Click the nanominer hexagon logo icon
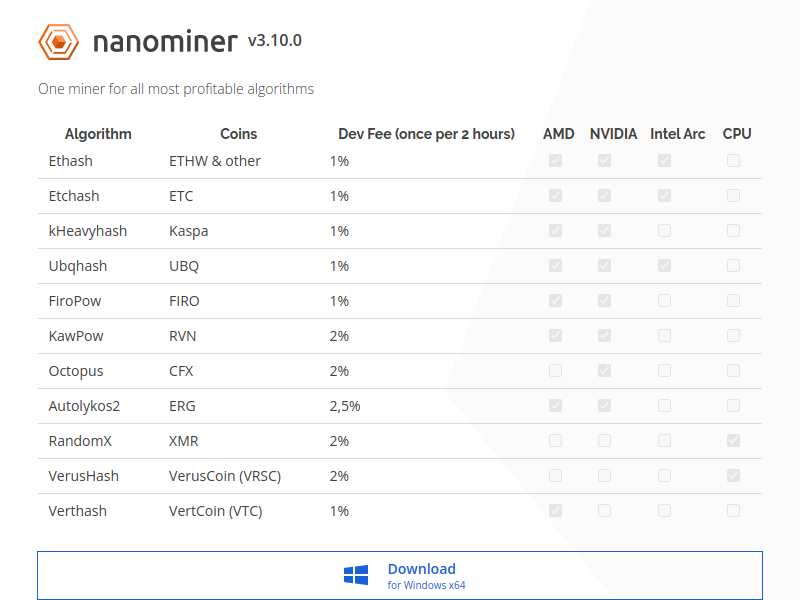800x600 pixels. 58,42
